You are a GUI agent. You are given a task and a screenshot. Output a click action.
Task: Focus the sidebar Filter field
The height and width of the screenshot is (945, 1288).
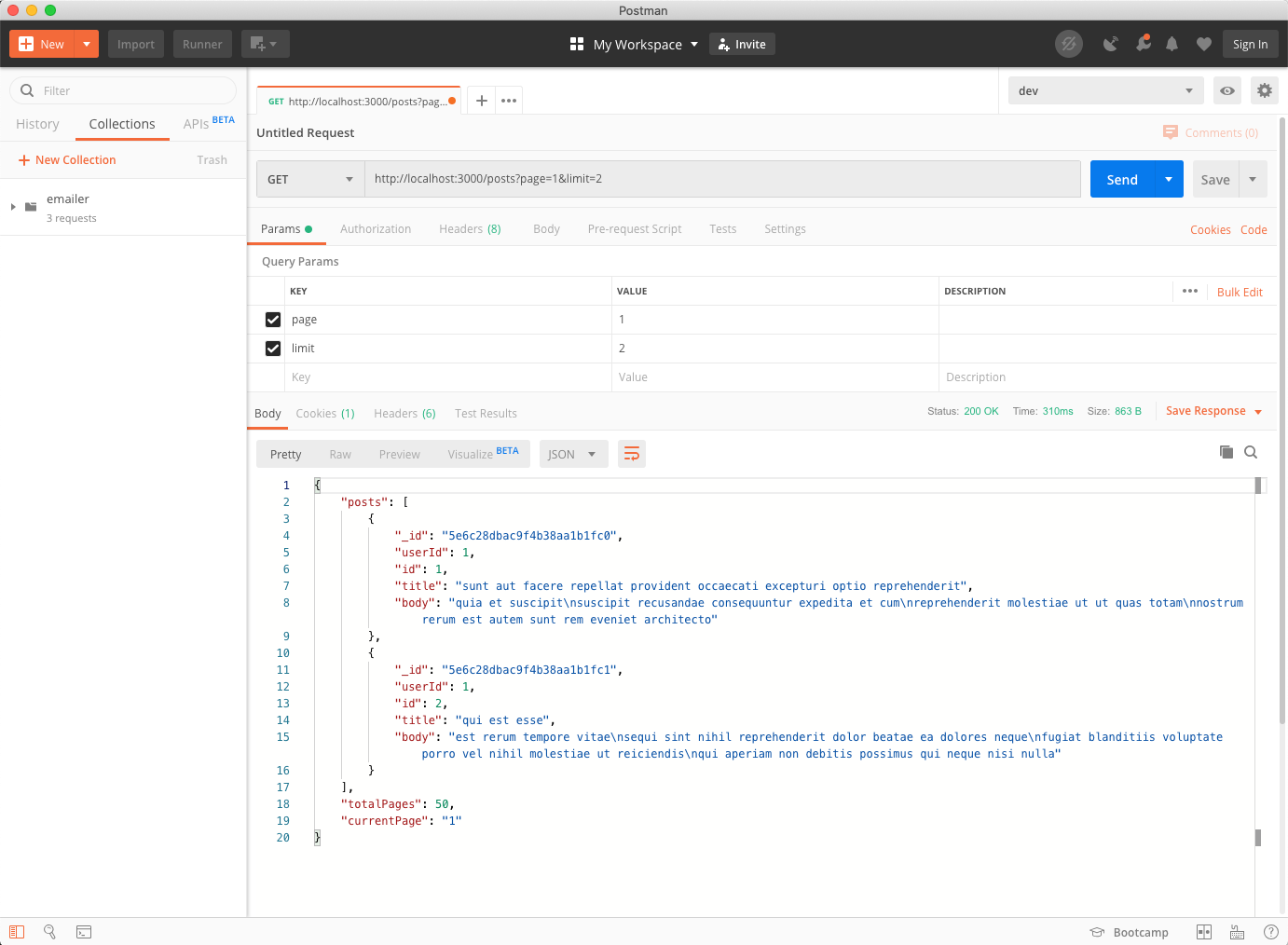[123, 90]
